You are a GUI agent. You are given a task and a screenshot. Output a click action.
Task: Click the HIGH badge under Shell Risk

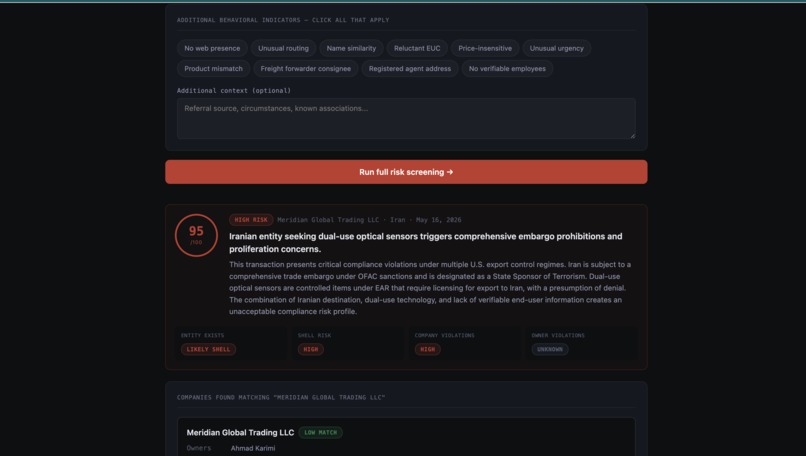coord(310,349)
